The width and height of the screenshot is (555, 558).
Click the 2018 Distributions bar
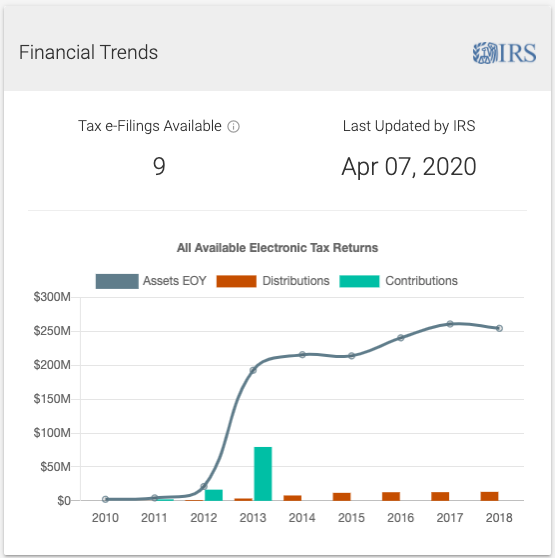pos(490,496)
